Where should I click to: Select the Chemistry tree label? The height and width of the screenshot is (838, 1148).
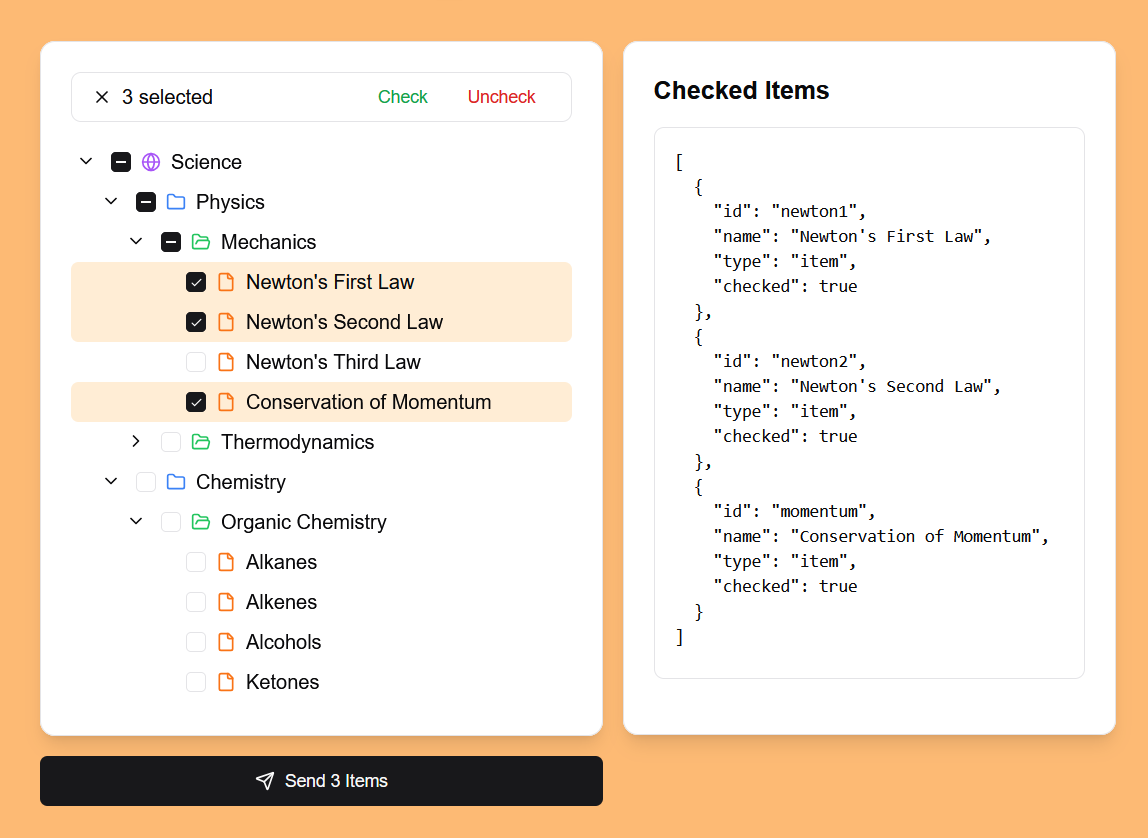[241, 482]
